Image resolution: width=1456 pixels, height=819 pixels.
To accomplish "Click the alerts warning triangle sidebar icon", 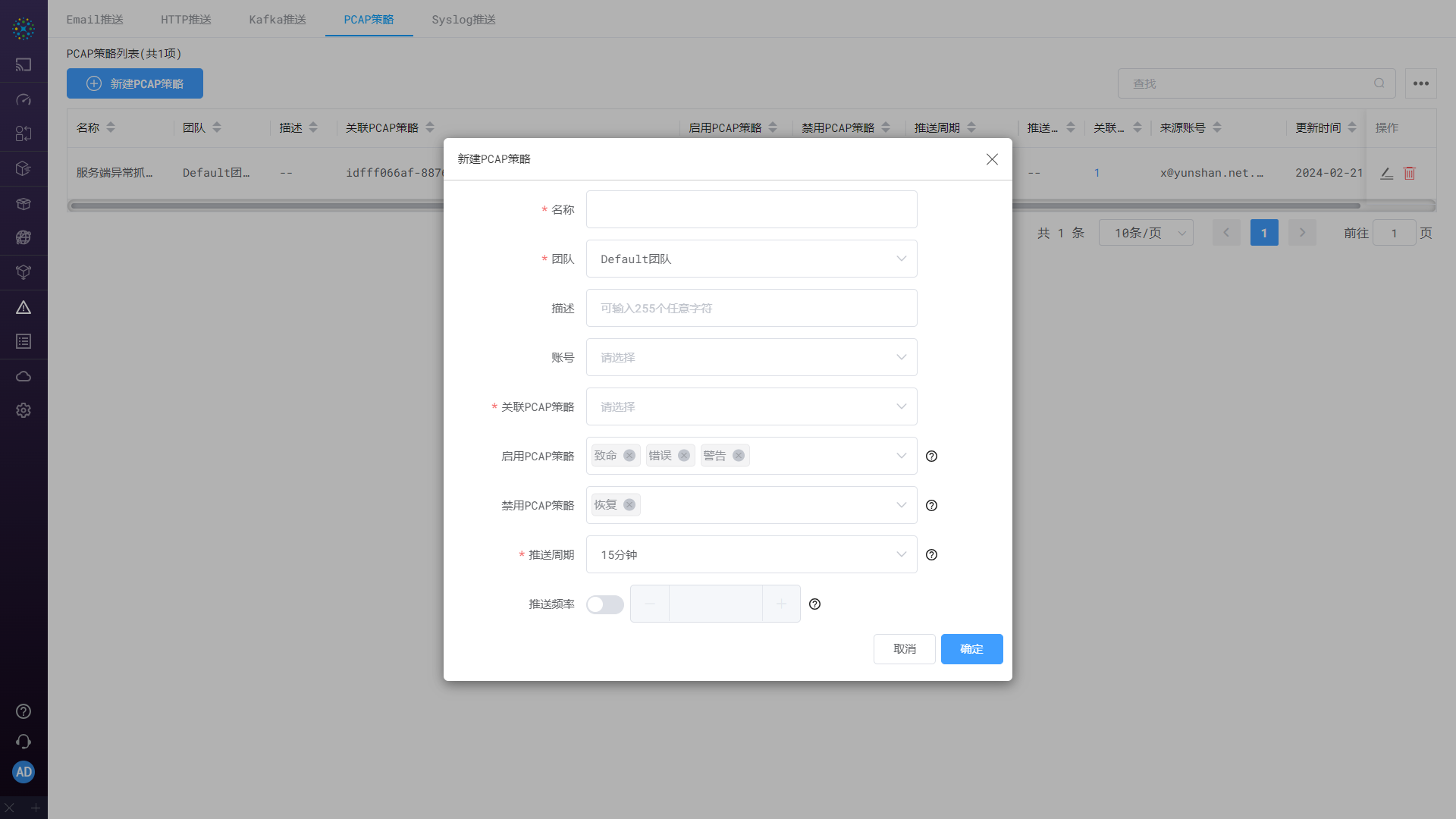I will point(24,306).
